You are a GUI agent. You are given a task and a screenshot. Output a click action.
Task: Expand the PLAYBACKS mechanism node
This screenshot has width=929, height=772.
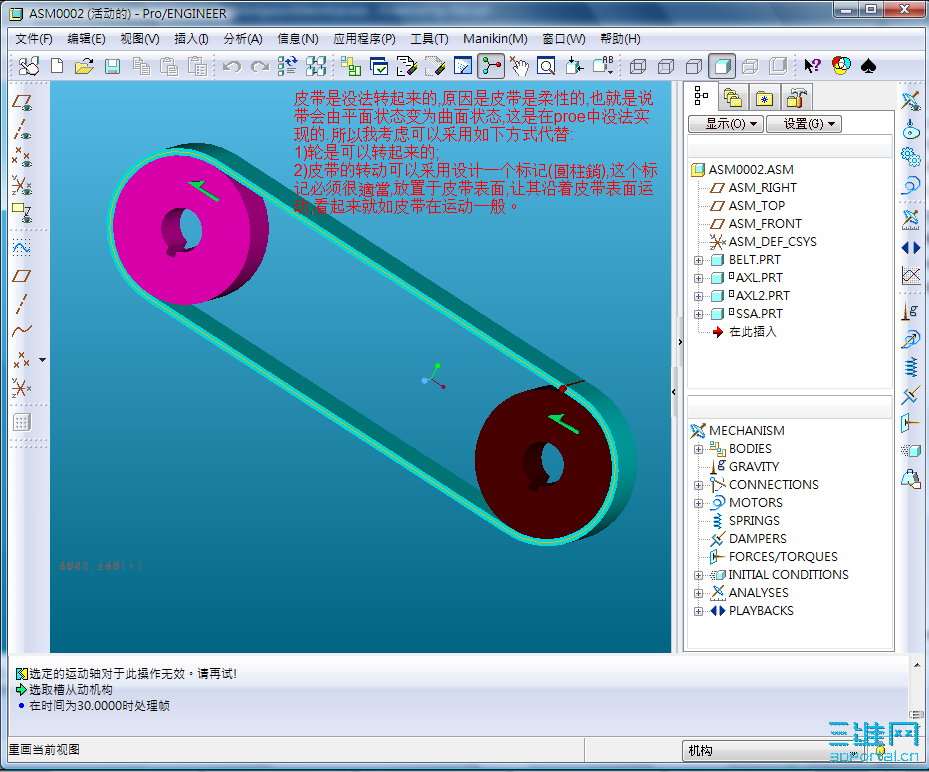[699, 611]
